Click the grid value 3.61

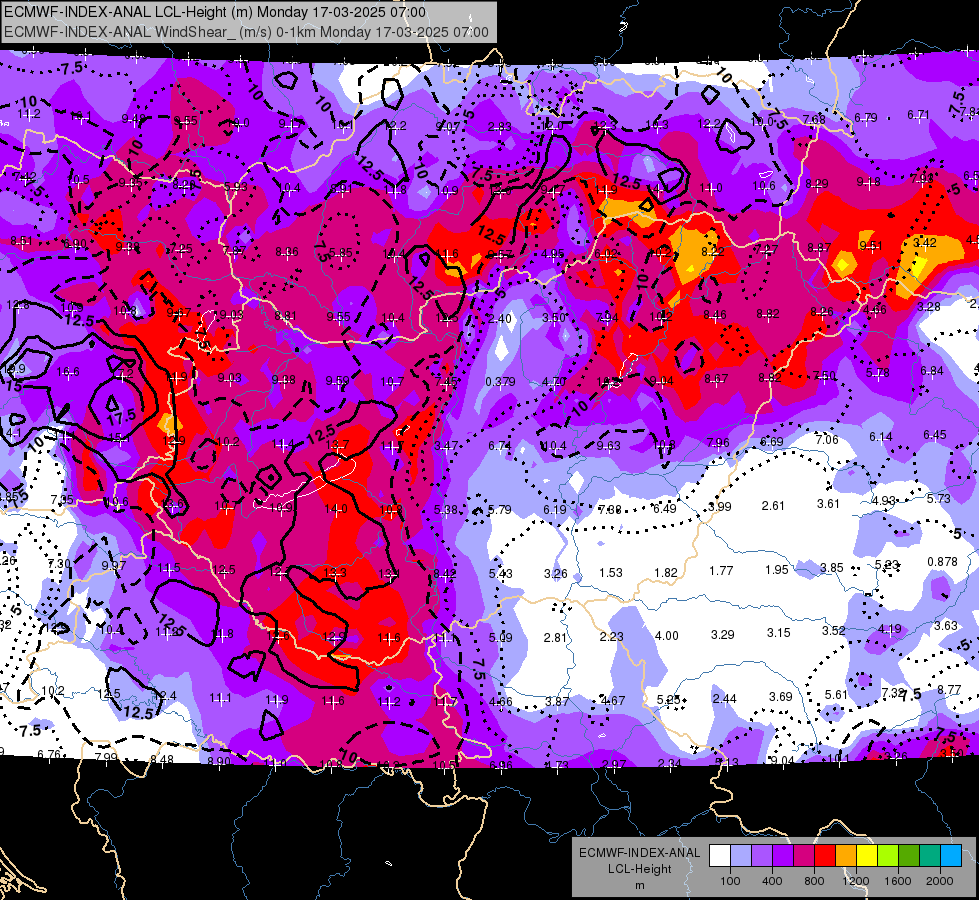tap(828, 503)
